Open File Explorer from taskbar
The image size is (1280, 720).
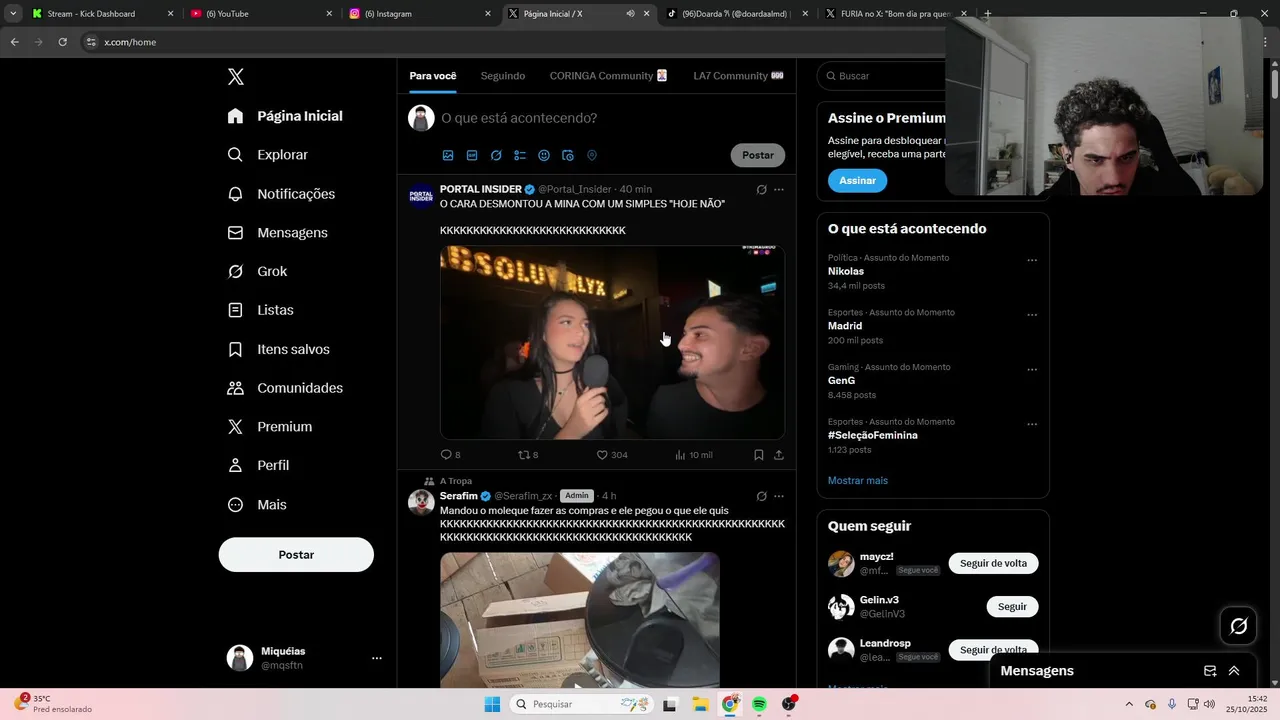click(x=700, y=705)
